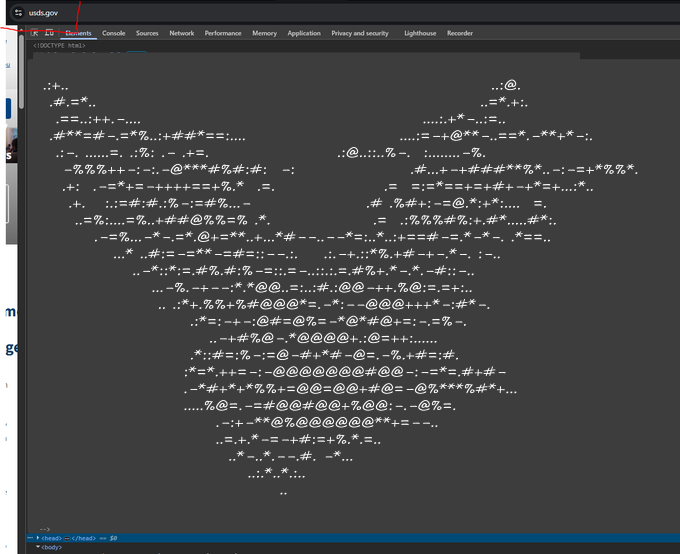This screenshot has height=554, width=680.
Task: Expand the <head> node arrow
Action: coord(38,538)
